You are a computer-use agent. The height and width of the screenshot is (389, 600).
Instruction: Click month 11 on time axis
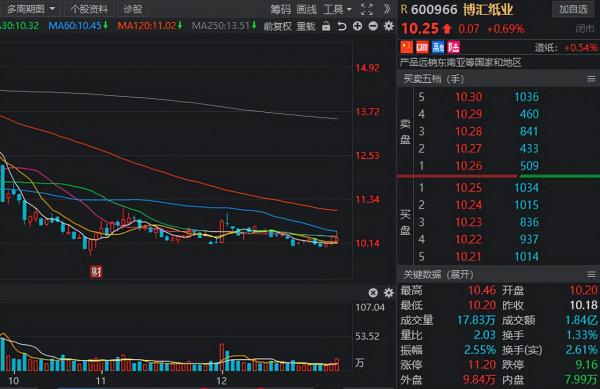[x=101, y=381]
